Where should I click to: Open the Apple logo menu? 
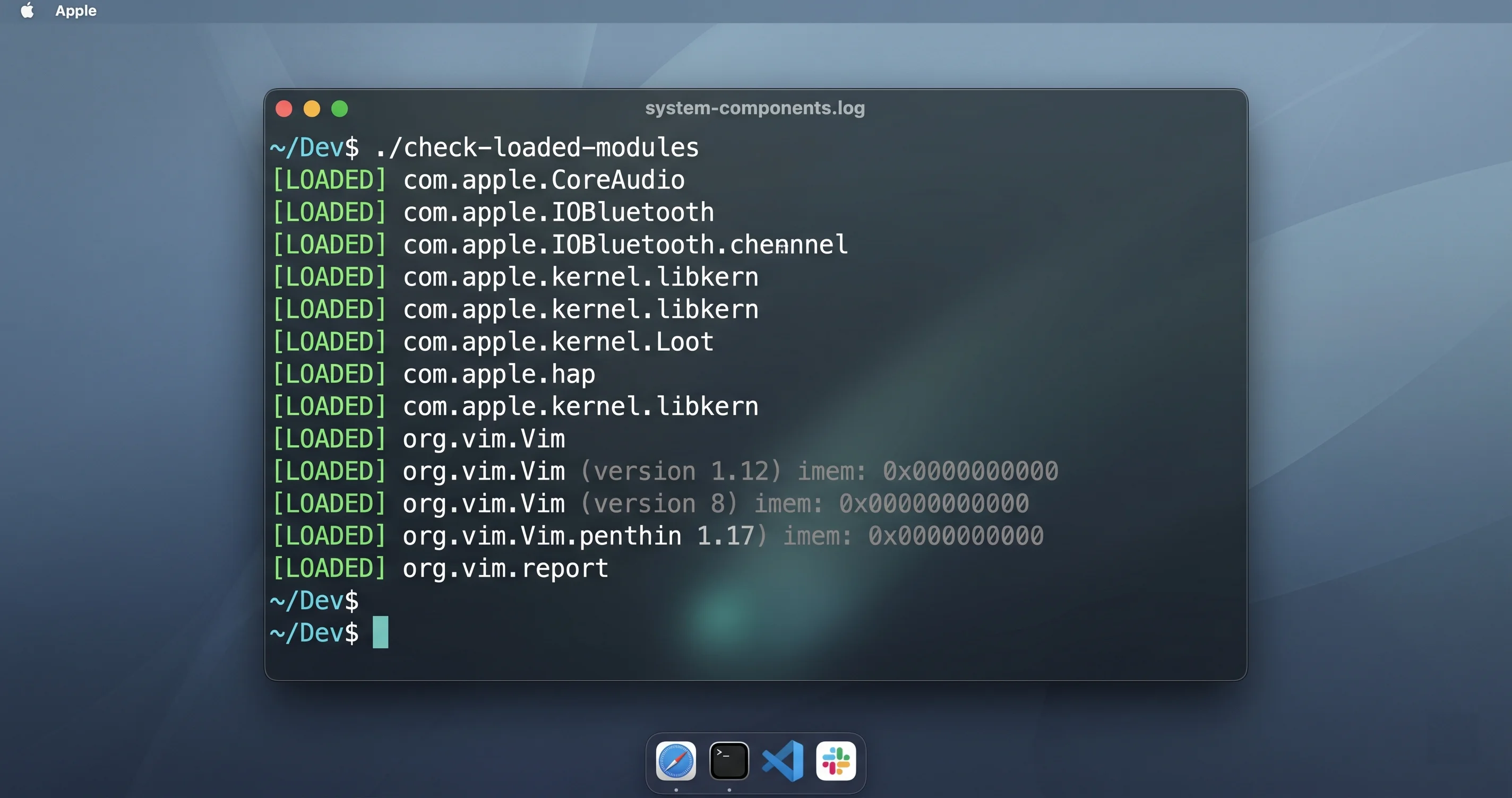pos(27,11)
